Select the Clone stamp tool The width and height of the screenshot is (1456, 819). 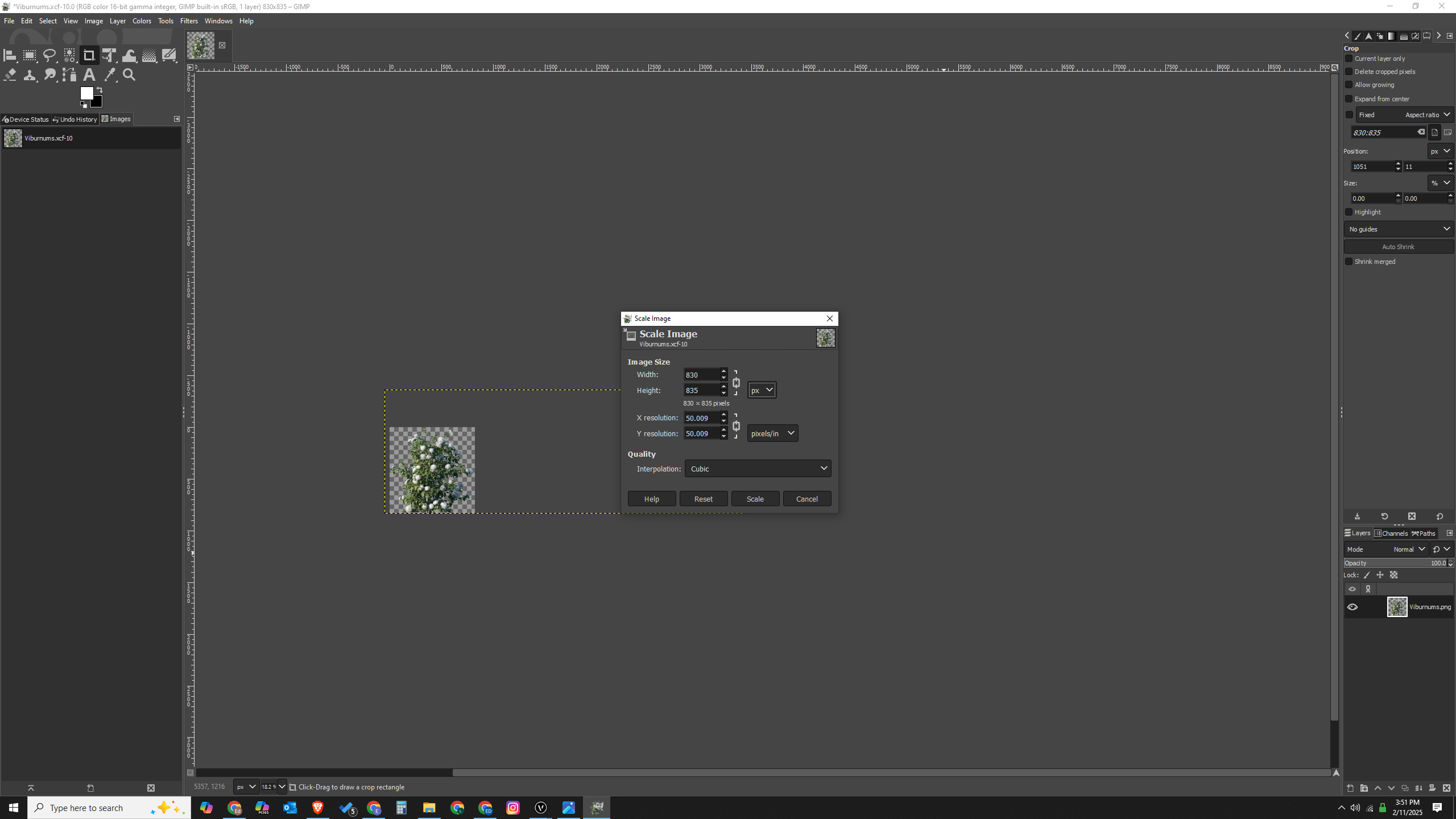pos(30,75)
